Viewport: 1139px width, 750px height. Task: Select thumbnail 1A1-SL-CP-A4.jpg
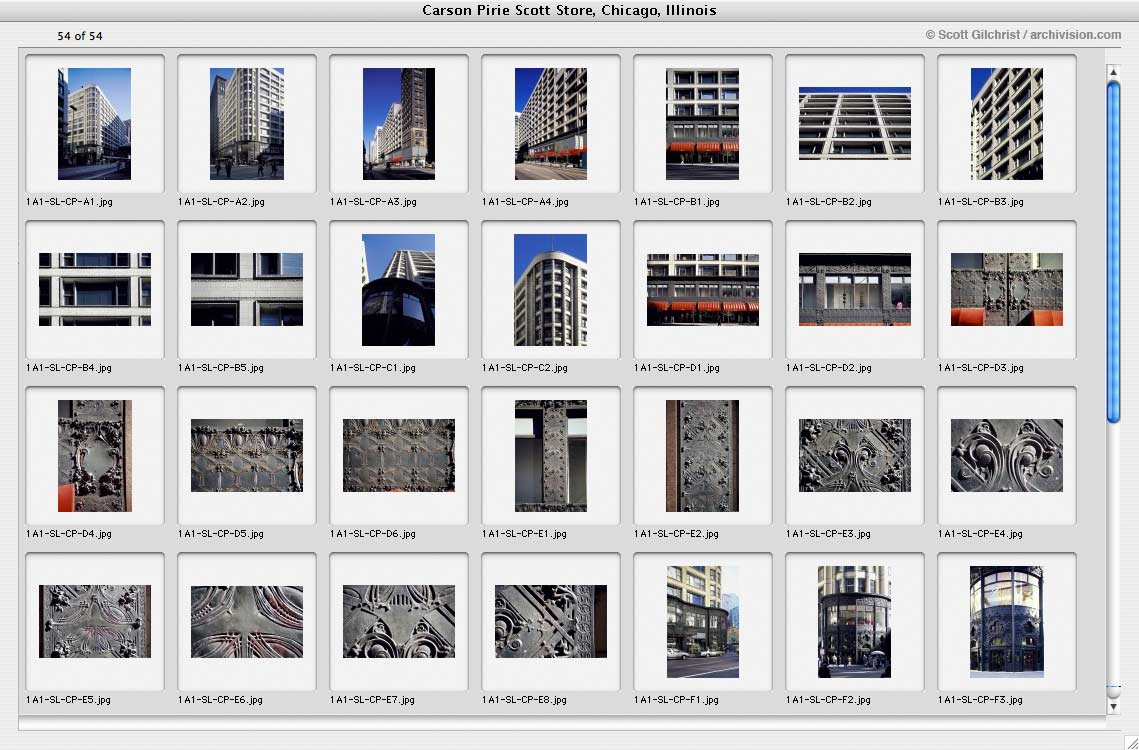pos(551,124)
